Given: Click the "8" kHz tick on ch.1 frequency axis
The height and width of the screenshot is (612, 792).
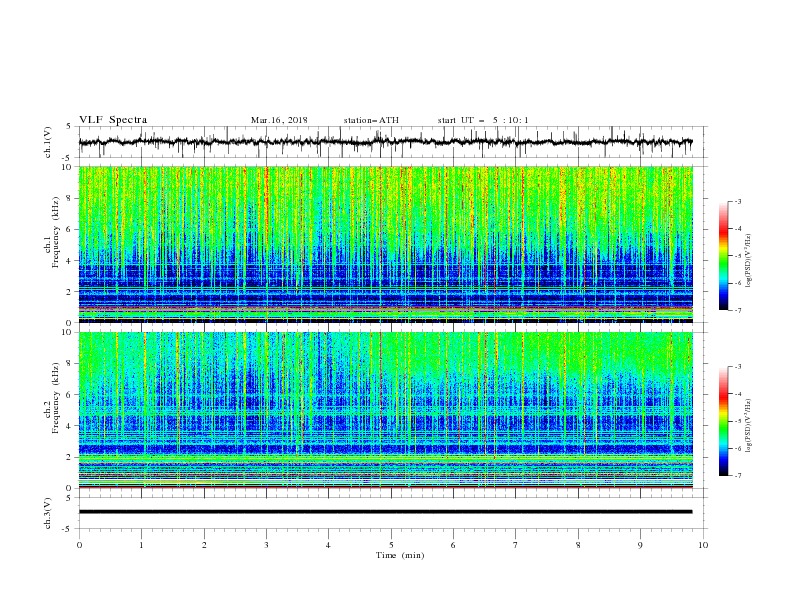Looking at the screenshot, I should click(69, 198).
